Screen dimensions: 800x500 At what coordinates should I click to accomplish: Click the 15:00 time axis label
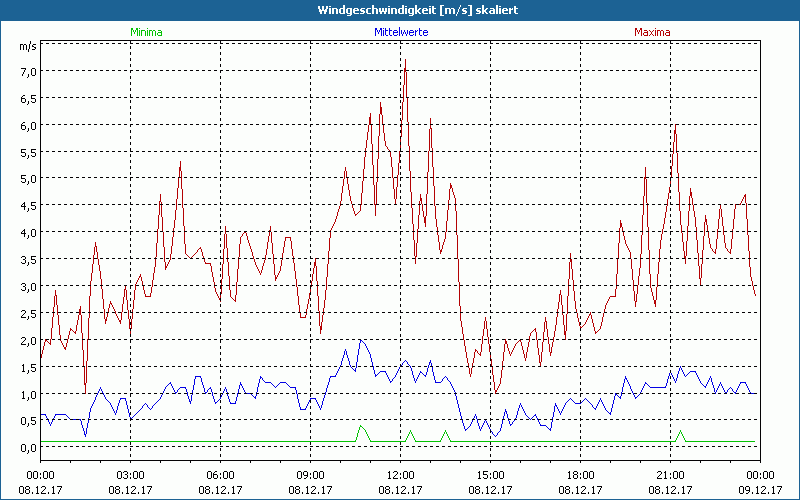click(x=490, y=475)
